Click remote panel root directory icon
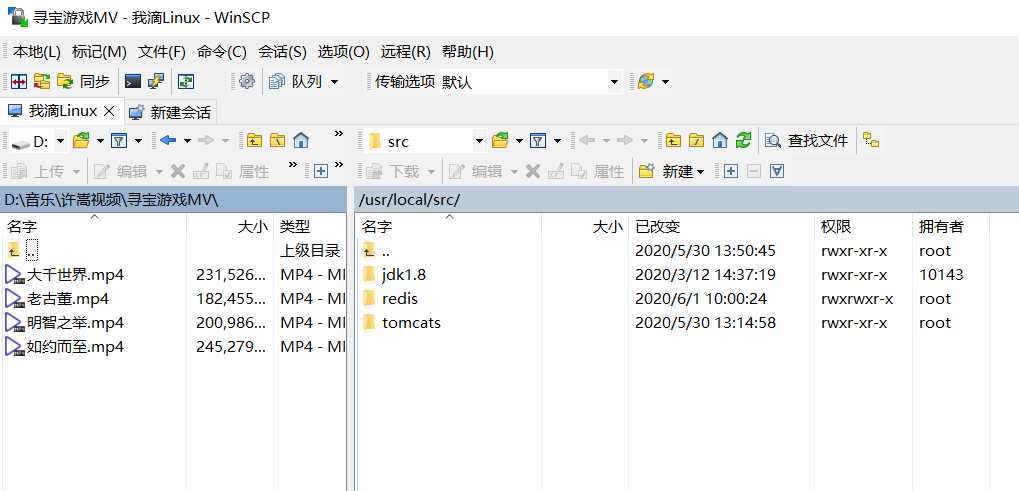Viewport: 1019px width, 491px height. [696, 140]
